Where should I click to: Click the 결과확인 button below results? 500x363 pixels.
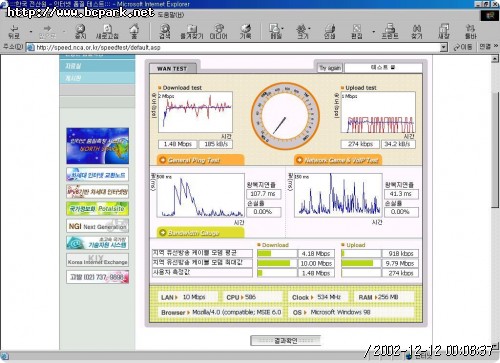(286, 340)
